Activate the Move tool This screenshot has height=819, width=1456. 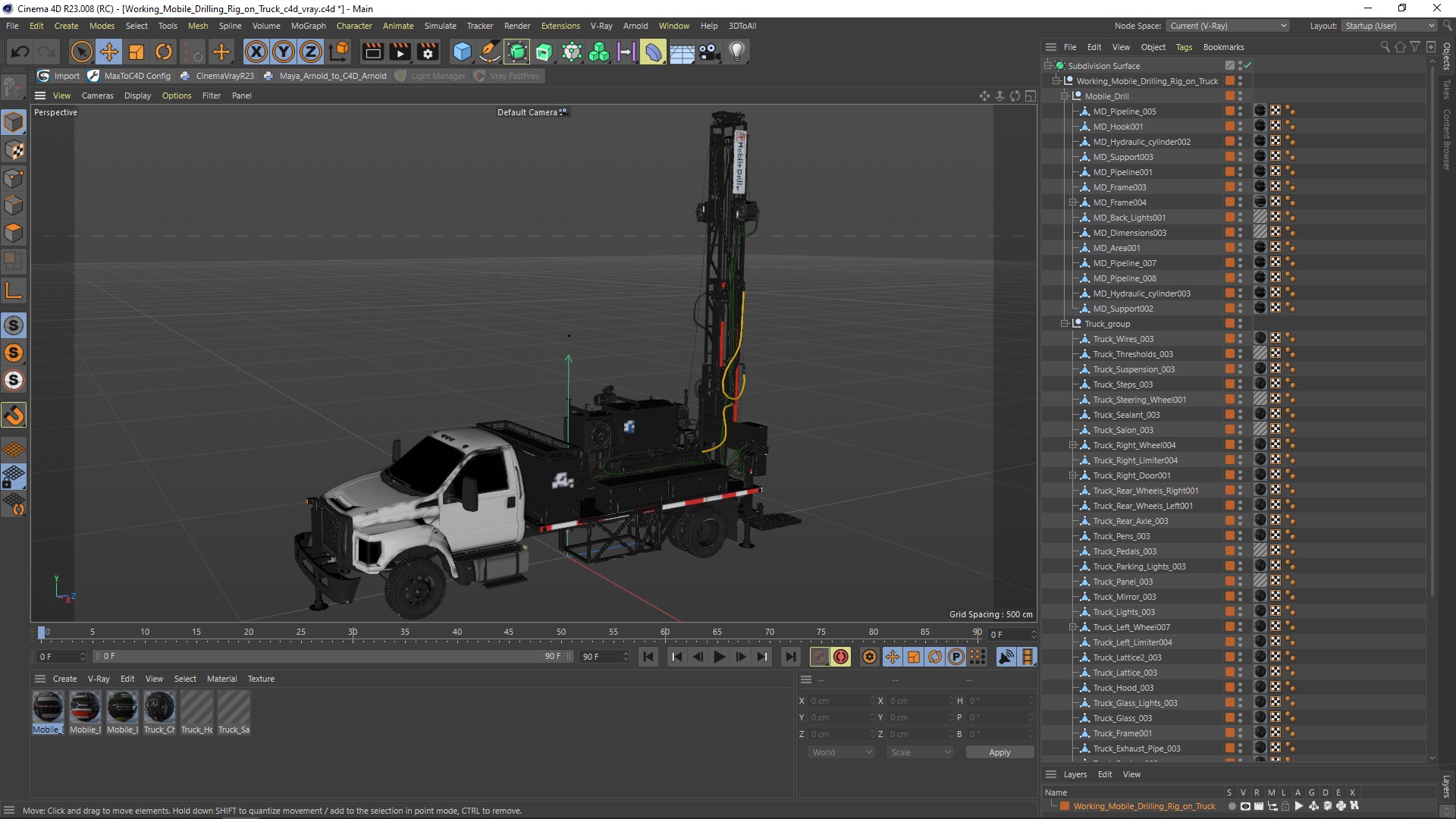pos(108,52)
